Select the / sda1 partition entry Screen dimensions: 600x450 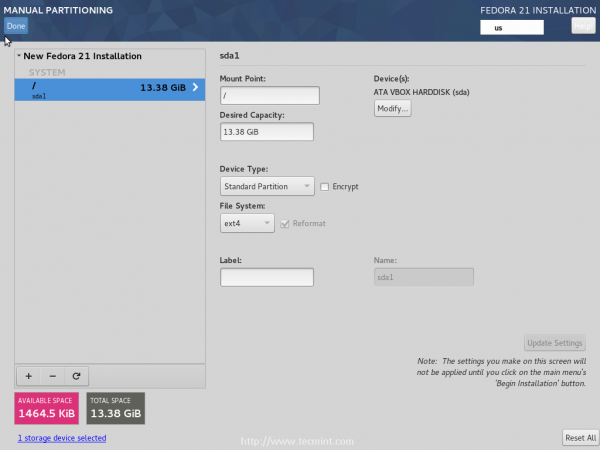click(x=110, y=90)
